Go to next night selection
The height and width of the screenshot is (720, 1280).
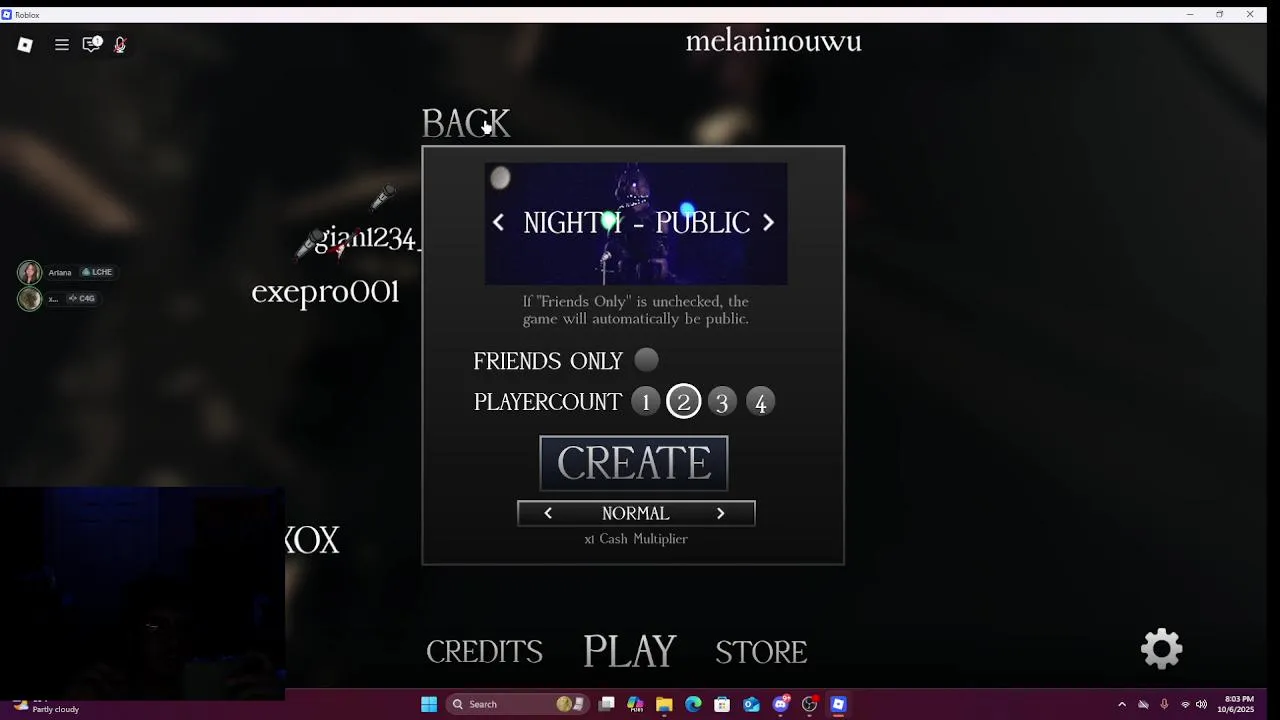pos(768,223)
